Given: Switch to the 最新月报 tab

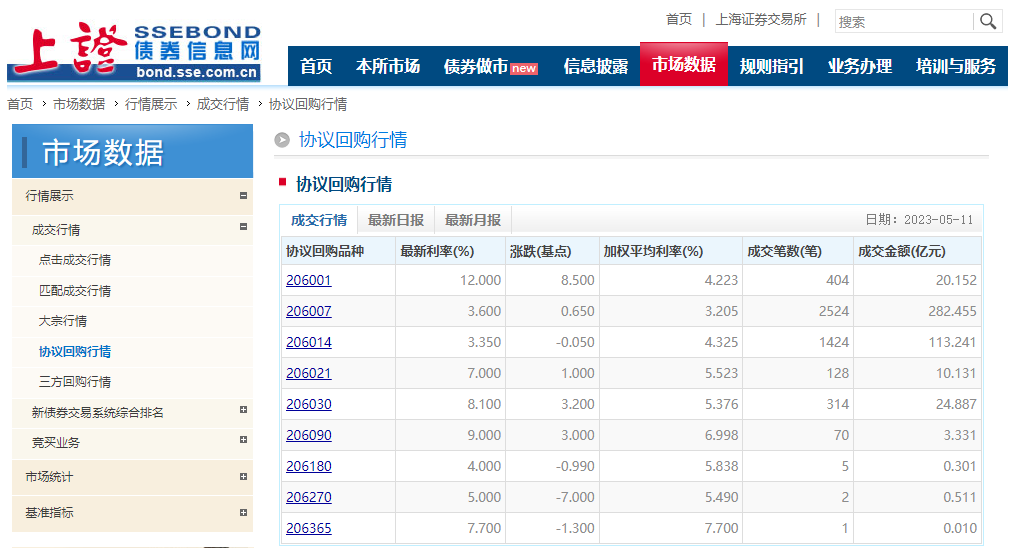Looking at the screenshot, I should pos(473,220).
